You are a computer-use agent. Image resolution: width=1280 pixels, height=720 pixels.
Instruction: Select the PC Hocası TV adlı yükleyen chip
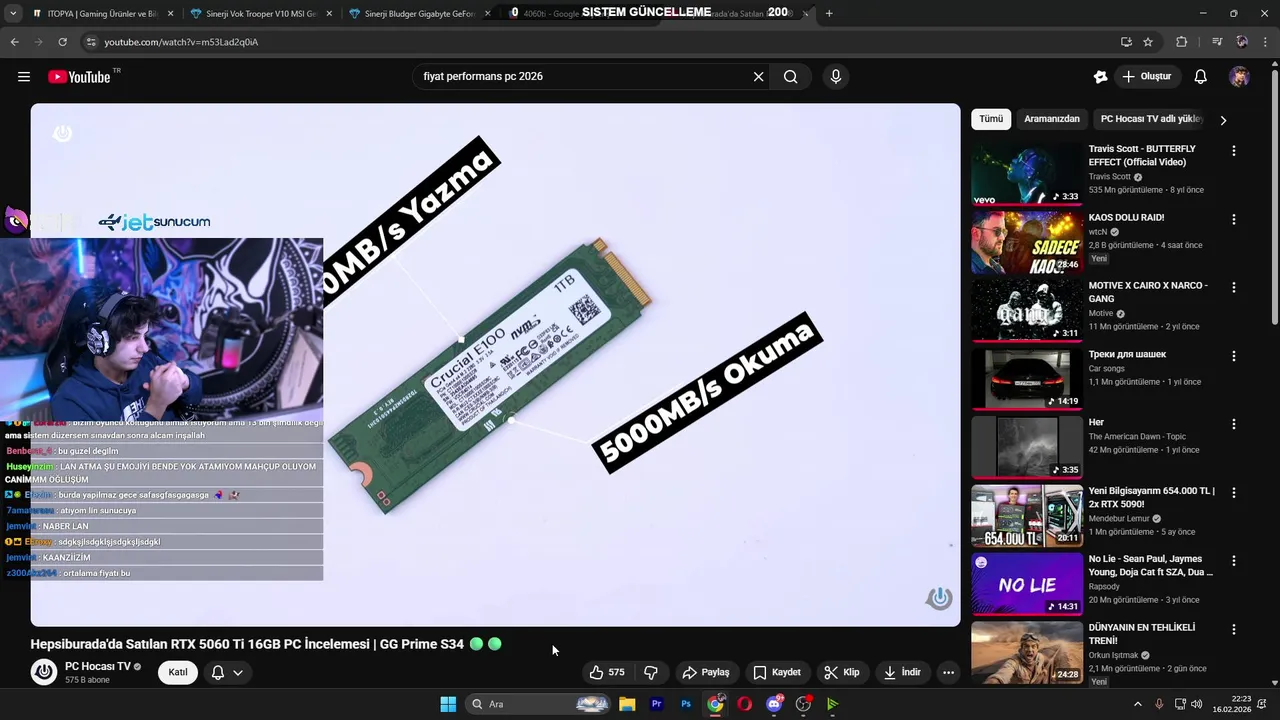coord(1151,119)
